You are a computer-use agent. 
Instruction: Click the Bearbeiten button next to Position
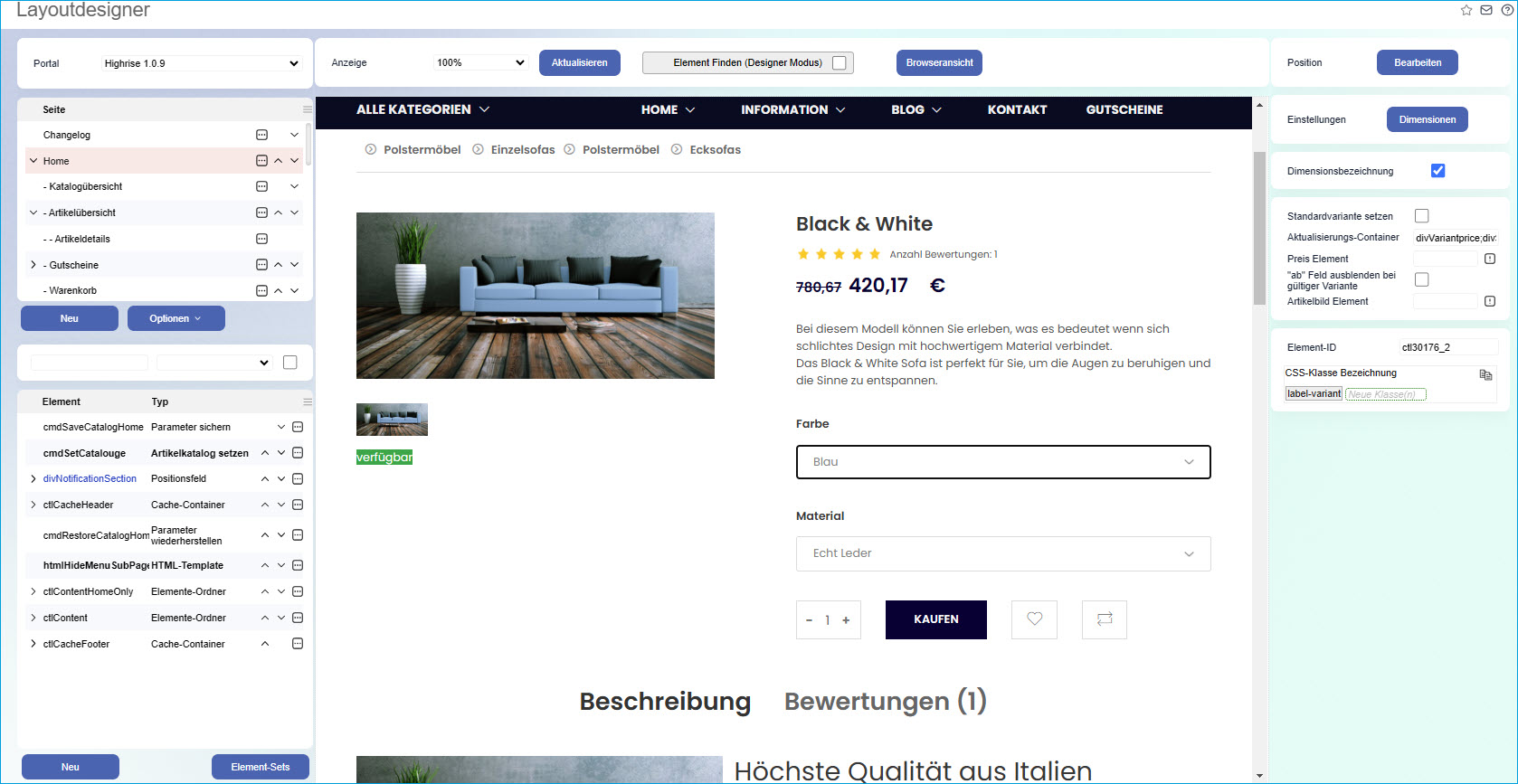[x=1418, y=62]
